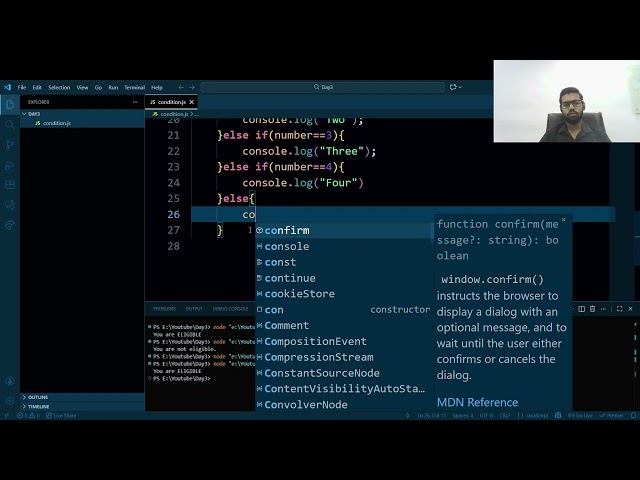640x480 pixels.
Task: Maximize the terminal panel size
Action: [620, 309]
